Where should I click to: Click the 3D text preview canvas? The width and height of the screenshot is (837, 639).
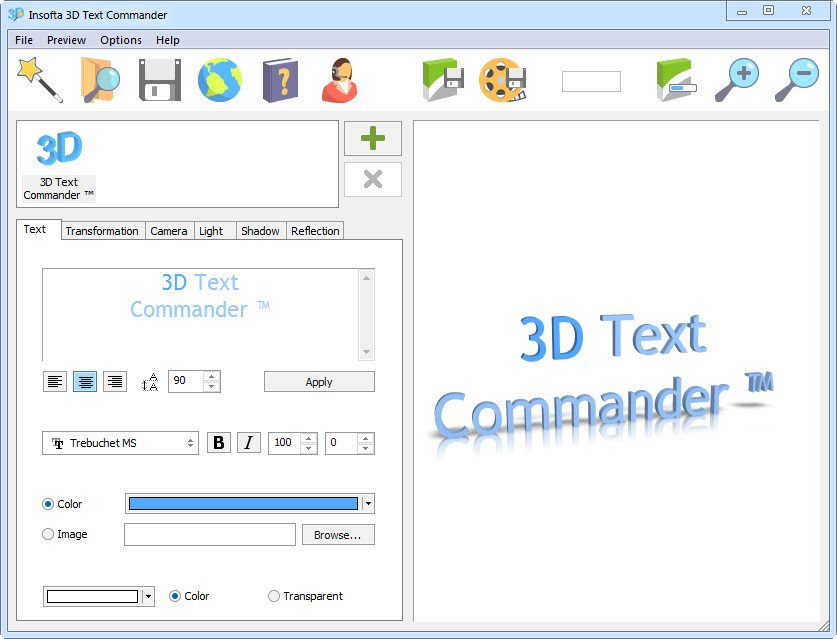click(617, 370)
